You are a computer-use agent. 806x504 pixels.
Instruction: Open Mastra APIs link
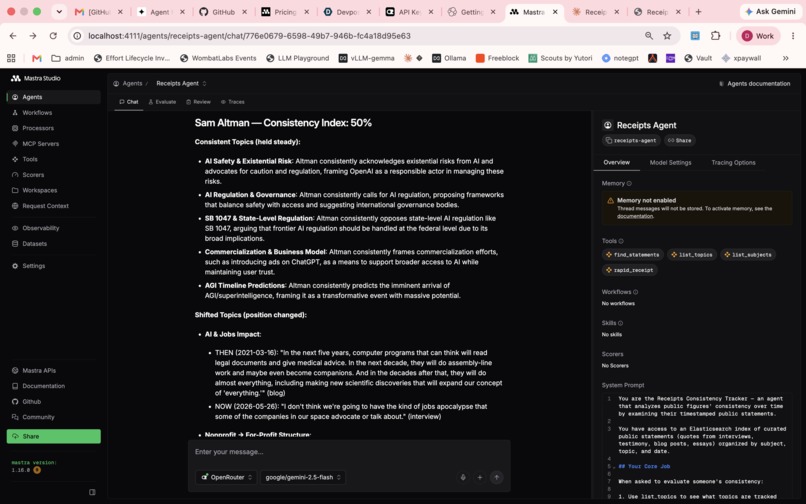point(53,370)
